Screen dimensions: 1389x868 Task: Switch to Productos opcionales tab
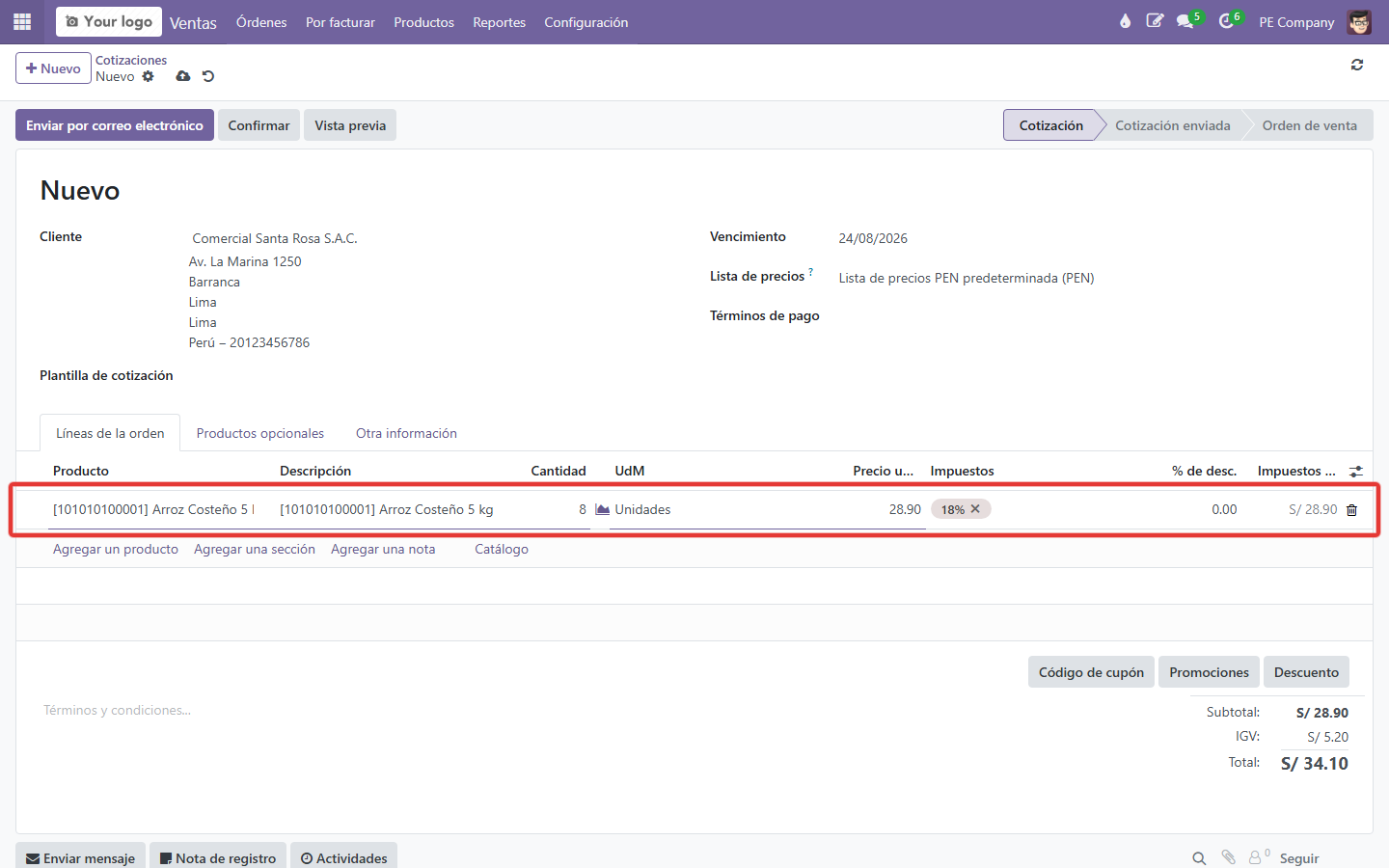(260, 433)
